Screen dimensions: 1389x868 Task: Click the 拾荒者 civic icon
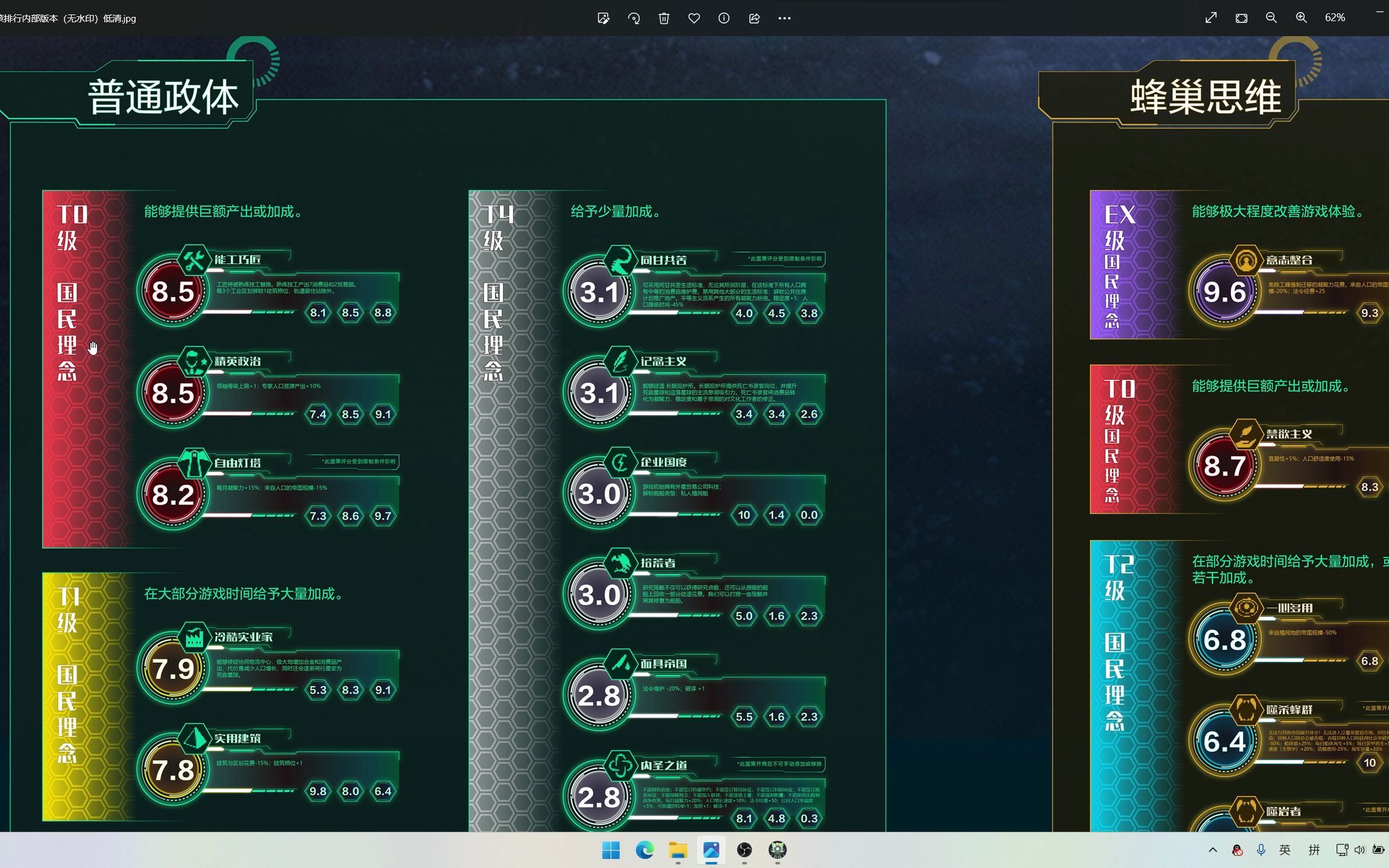[x=620, y=563]
